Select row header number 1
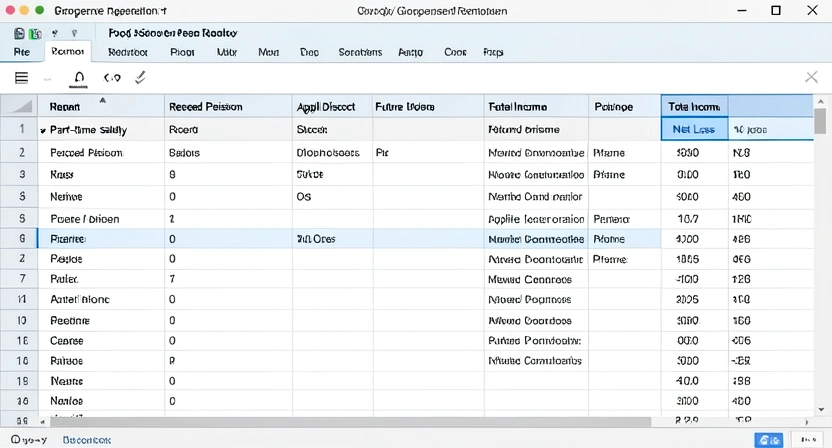Viewport: 832px width, 448px height. click(x=19, y=129)
